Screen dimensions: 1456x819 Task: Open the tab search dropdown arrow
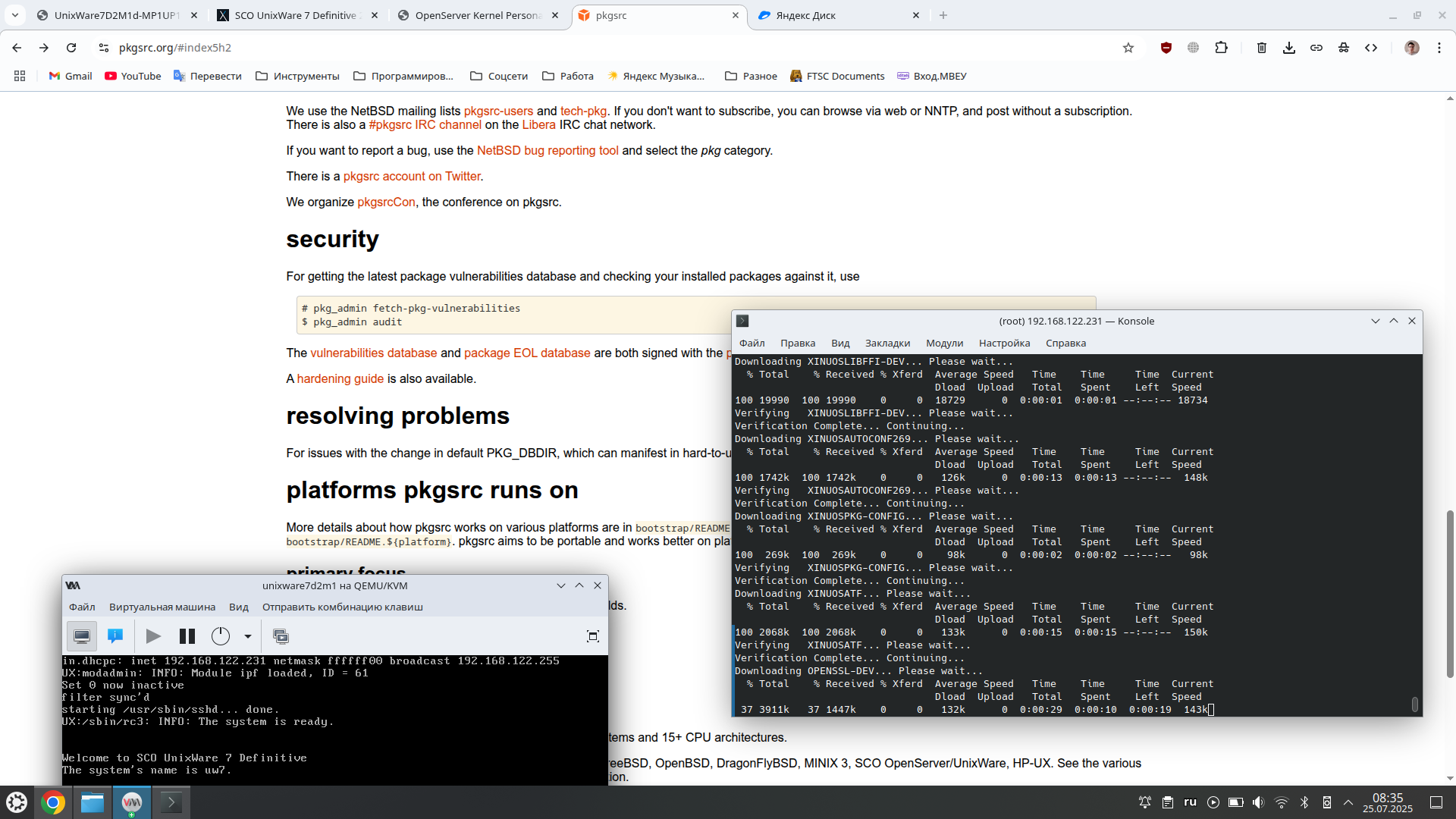point(14,15)
